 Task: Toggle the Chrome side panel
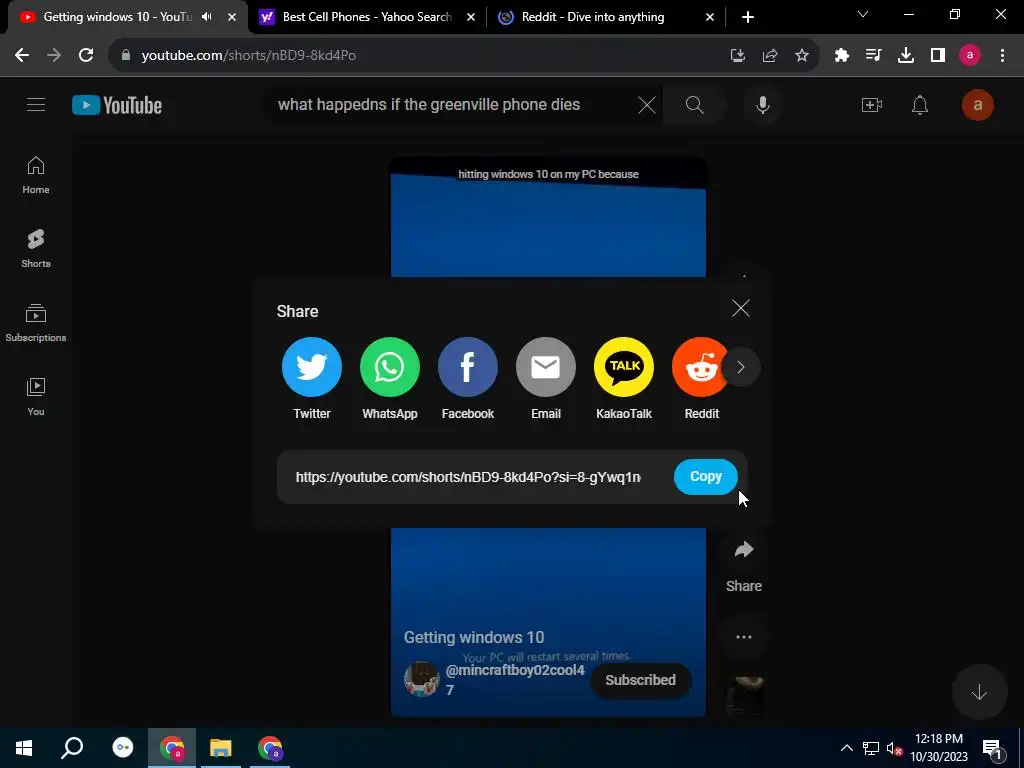click(x=938, y=56)
